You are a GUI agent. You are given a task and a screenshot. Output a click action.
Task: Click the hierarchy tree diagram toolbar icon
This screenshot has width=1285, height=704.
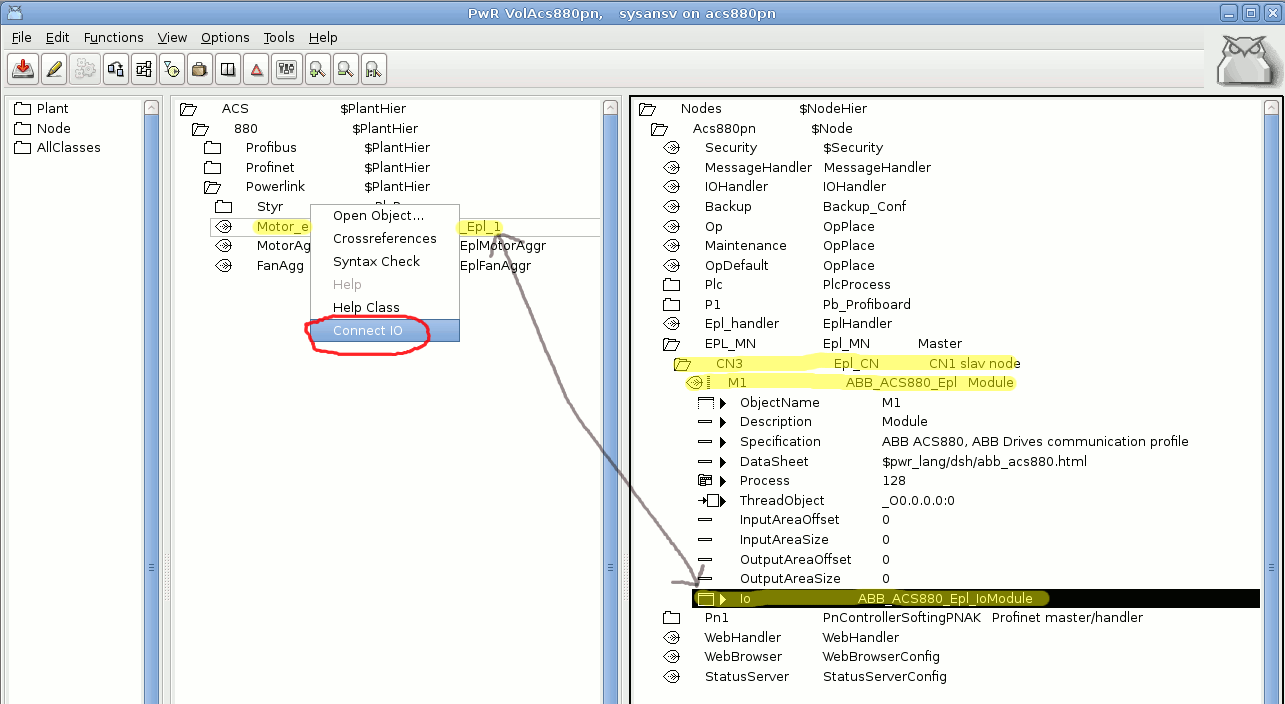143,69
